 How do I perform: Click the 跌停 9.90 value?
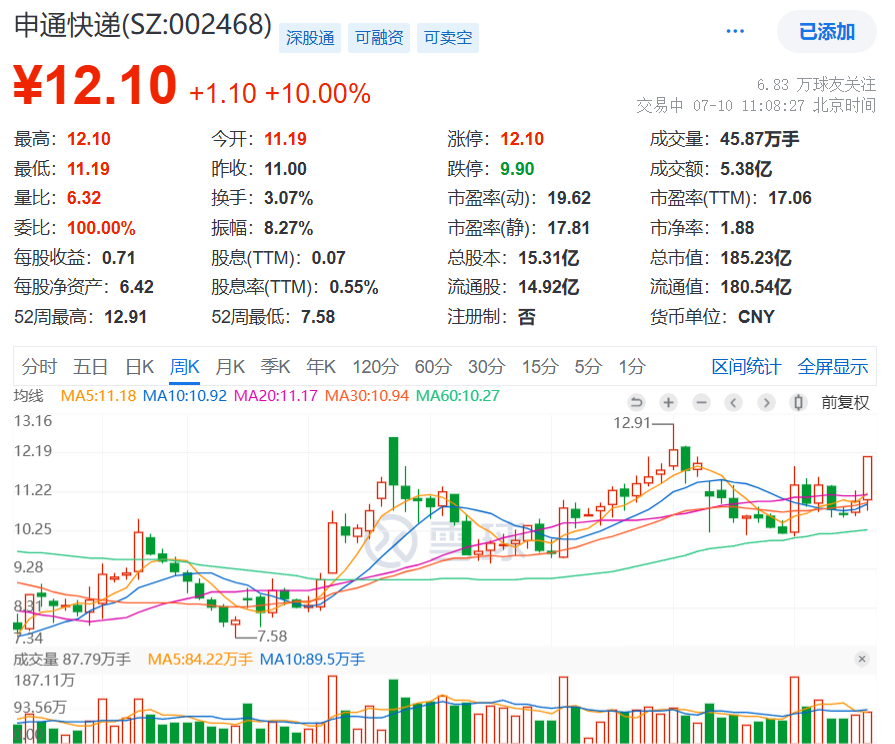[517, 168]
